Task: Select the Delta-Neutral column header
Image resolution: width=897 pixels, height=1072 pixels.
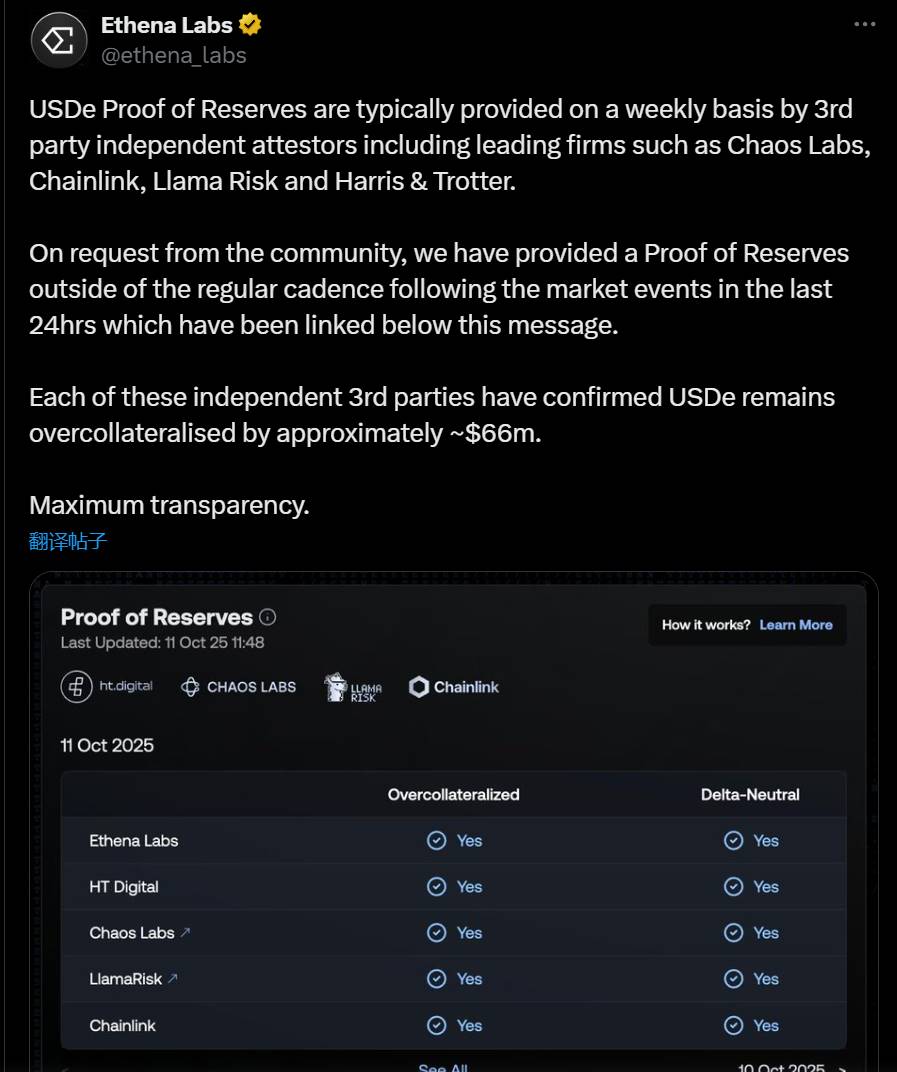Action: (750, 795)
